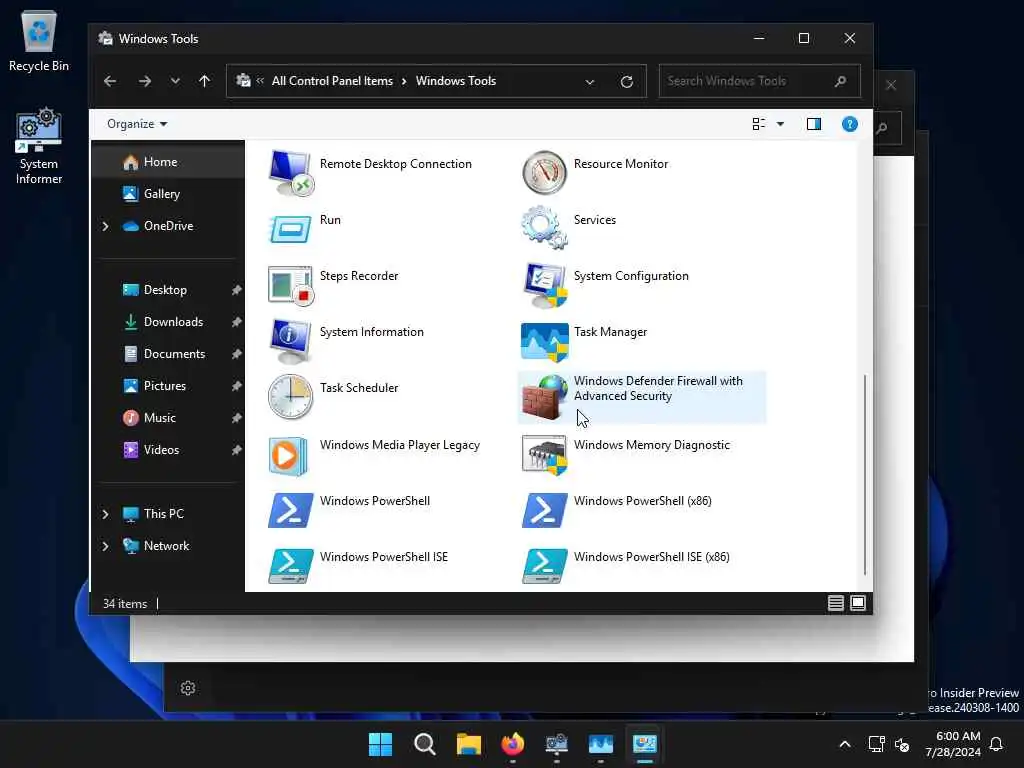The height and width of the screenshot is (768, 1024).
Task: Switch to details view in the status bar
Action: click(835, 603)
